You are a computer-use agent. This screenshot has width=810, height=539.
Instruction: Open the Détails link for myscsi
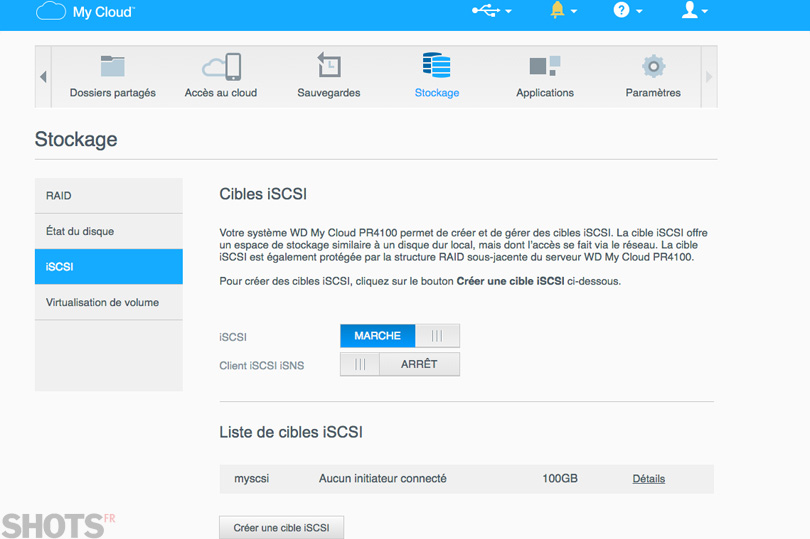click(648, 479)
